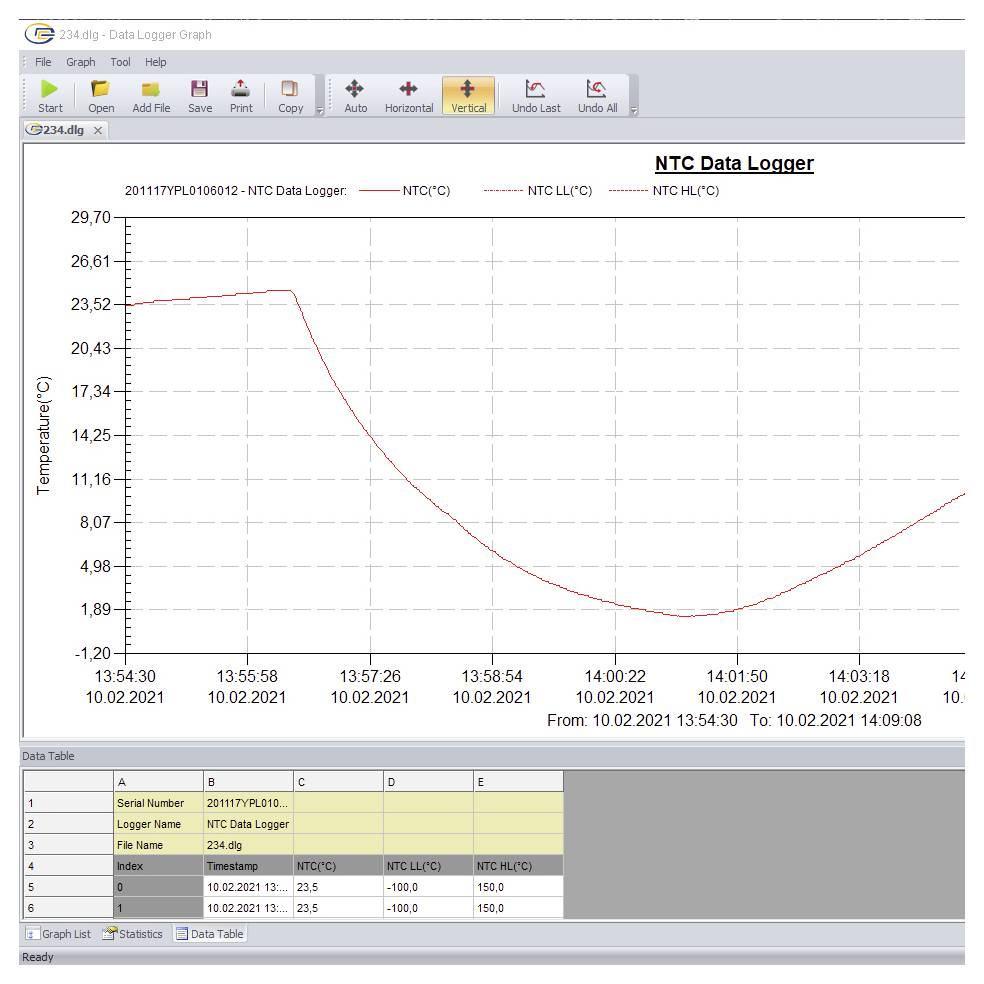The width and height of the screenshot is (984, 984).
Task: Click the NTC(°C) legend entry
Action: pos(405,191)
